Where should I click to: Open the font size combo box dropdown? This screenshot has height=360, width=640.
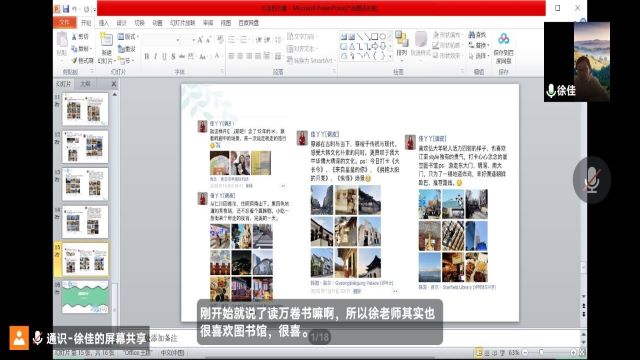(193, 40)
